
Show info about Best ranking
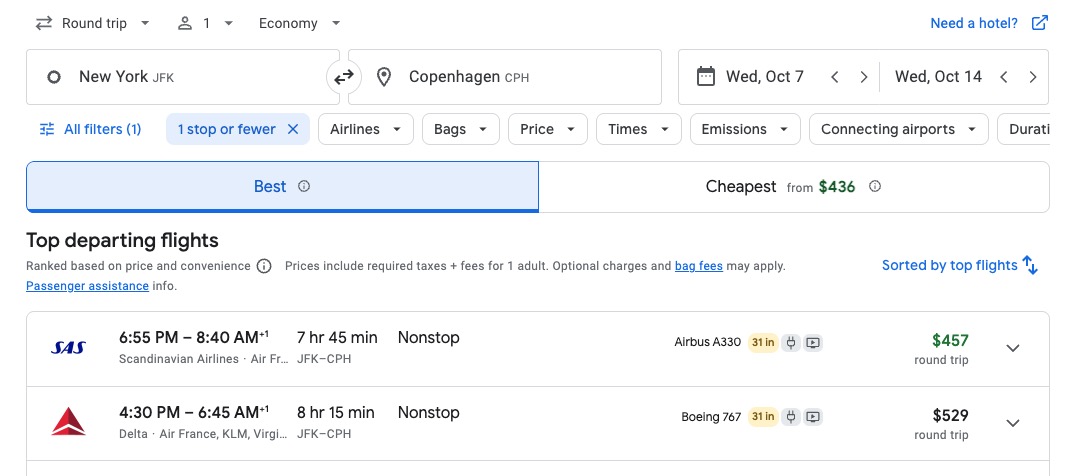(304, 186)
